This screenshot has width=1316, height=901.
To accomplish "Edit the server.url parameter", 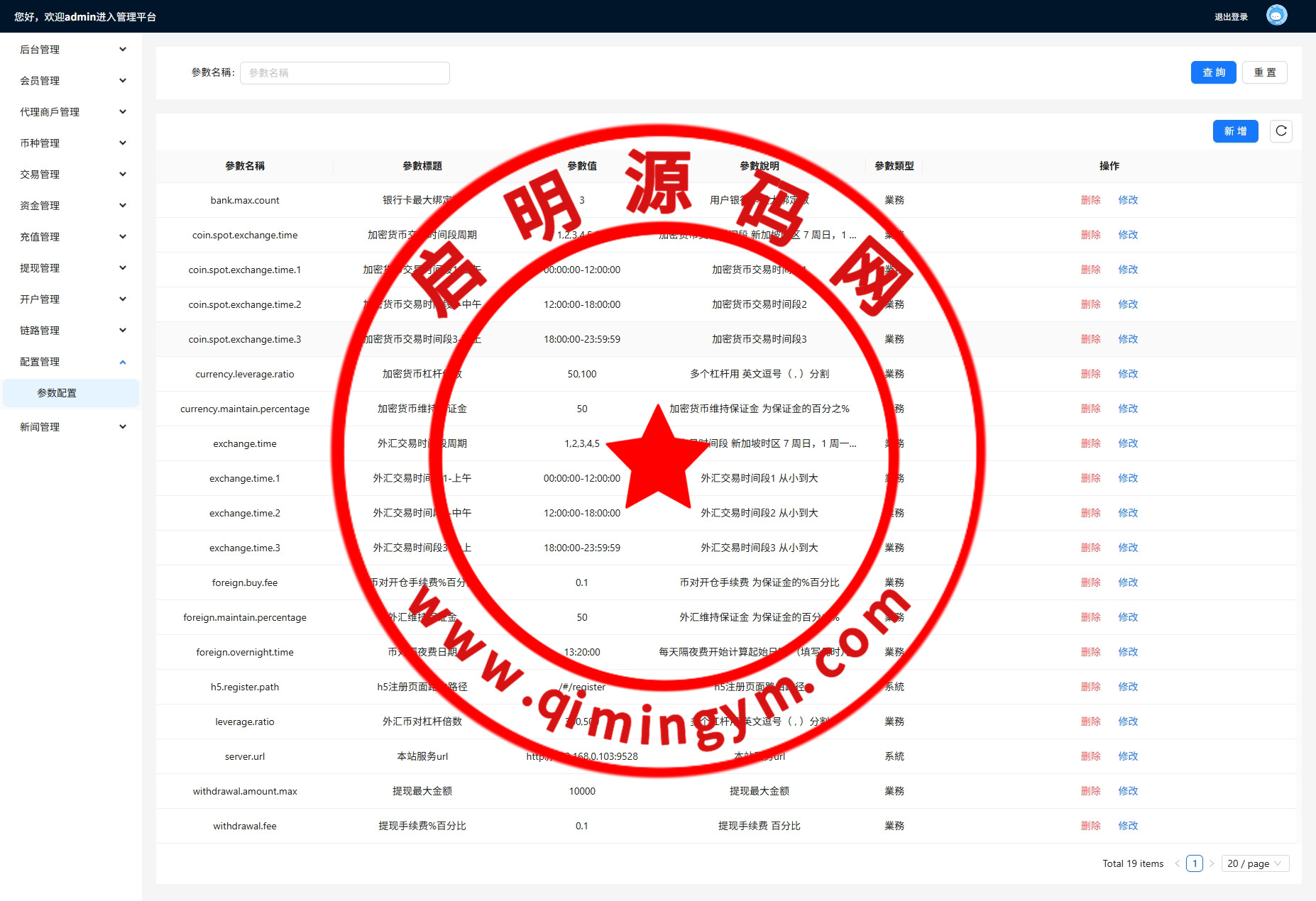I will point(1128,756).
